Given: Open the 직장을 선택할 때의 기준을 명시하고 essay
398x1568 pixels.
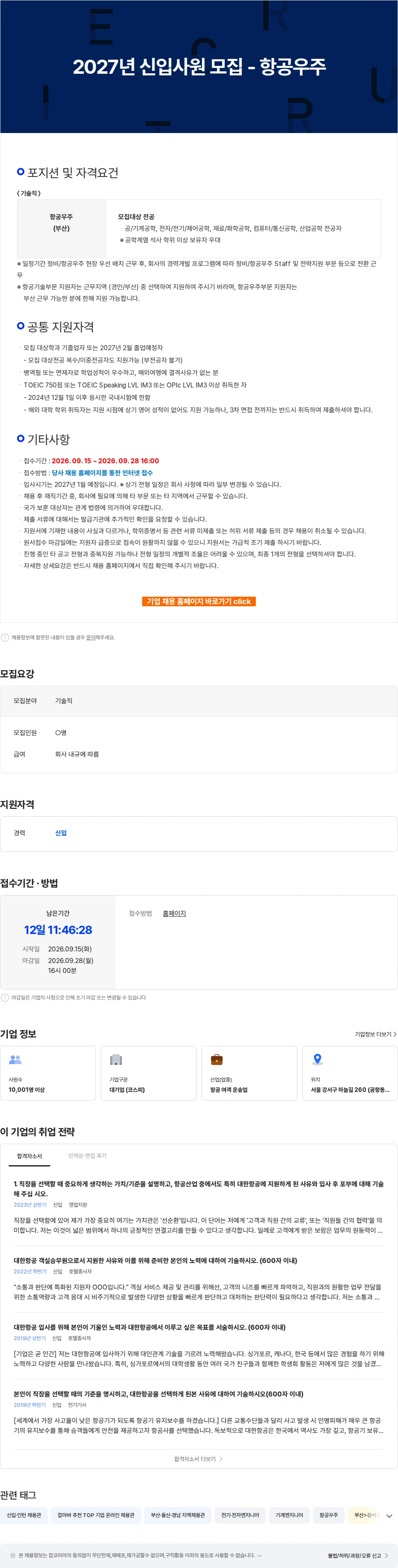Looking at the screenshot, I should pos(158,1394).
